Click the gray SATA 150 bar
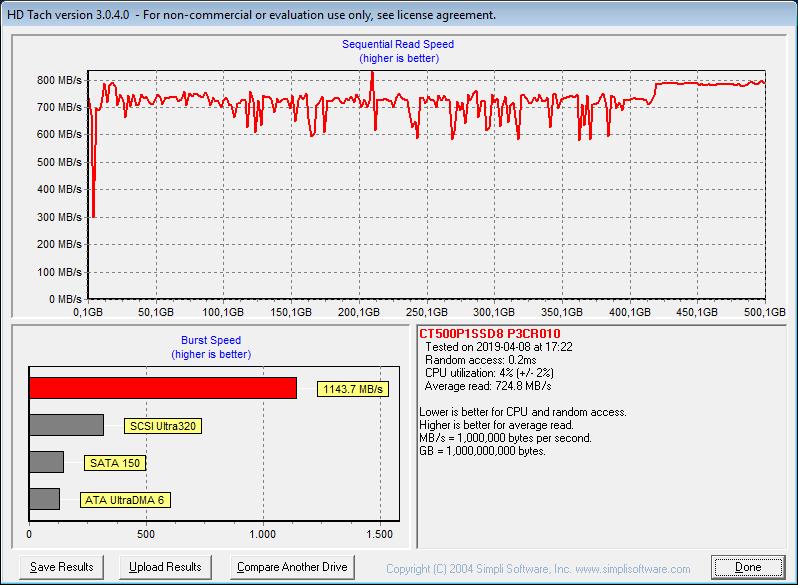Screen dimensions: 798x585 coord(46,462)
